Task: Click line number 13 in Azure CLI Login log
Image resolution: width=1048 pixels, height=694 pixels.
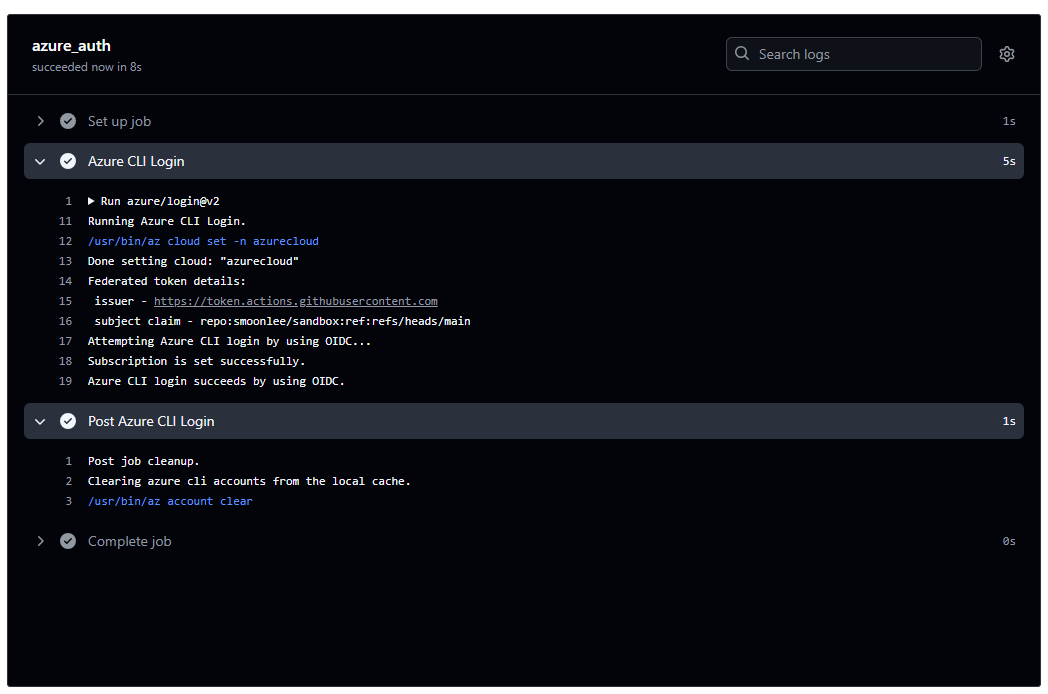Action: coord(66,261)
